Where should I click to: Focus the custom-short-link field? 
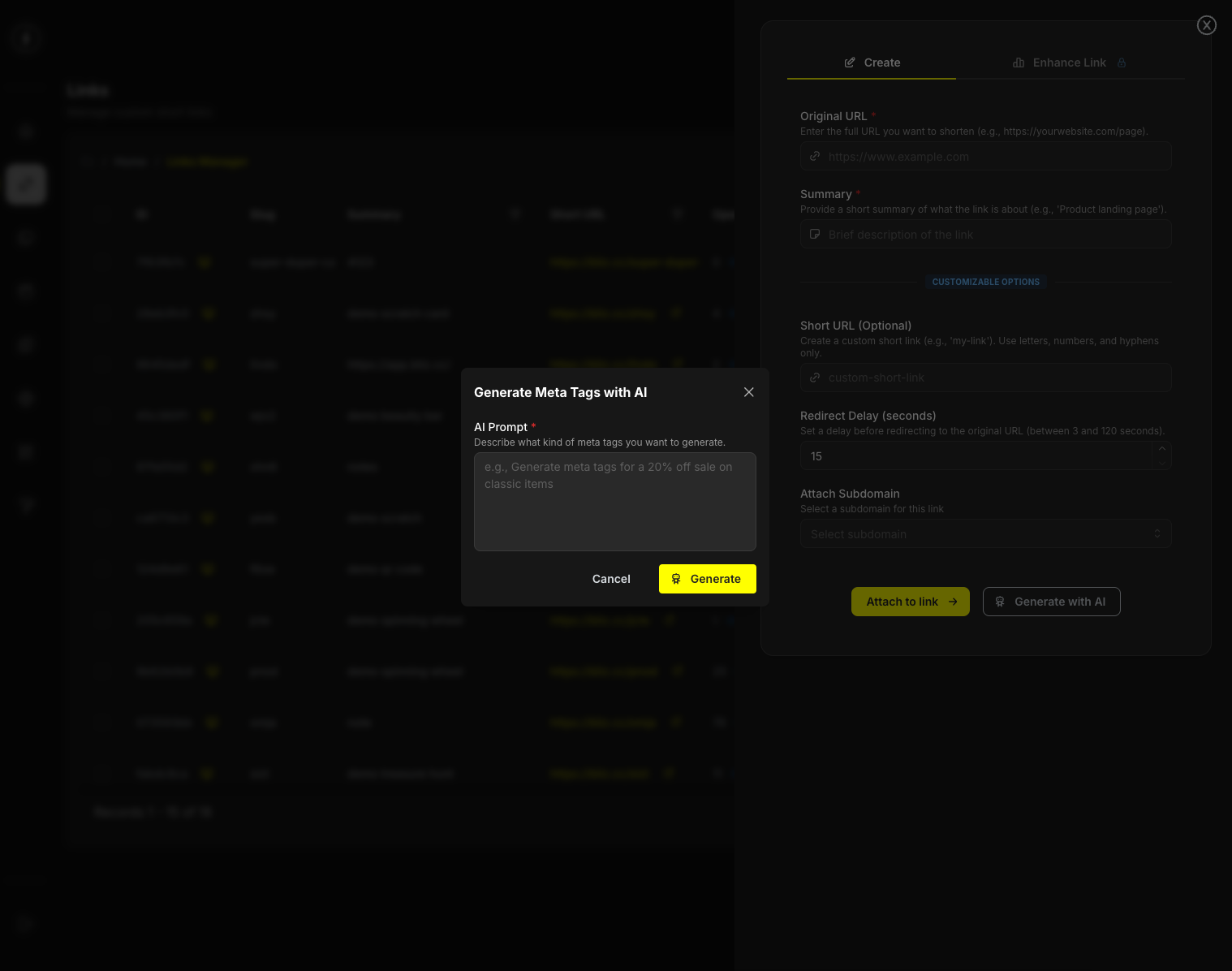click(986, 378)
